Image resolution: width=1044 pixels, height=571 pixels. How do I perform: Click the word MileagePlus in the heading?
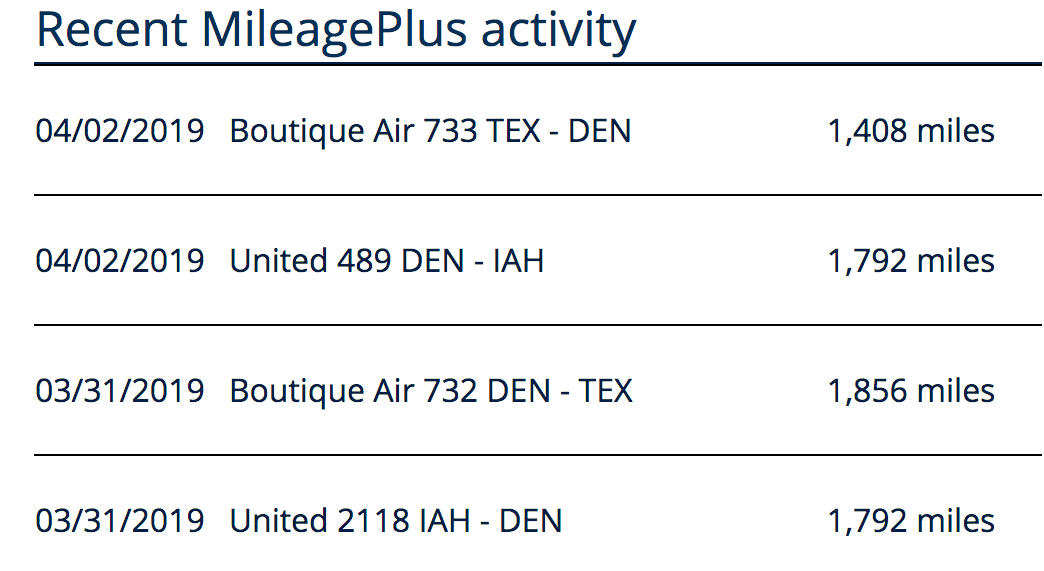[334, 31]
